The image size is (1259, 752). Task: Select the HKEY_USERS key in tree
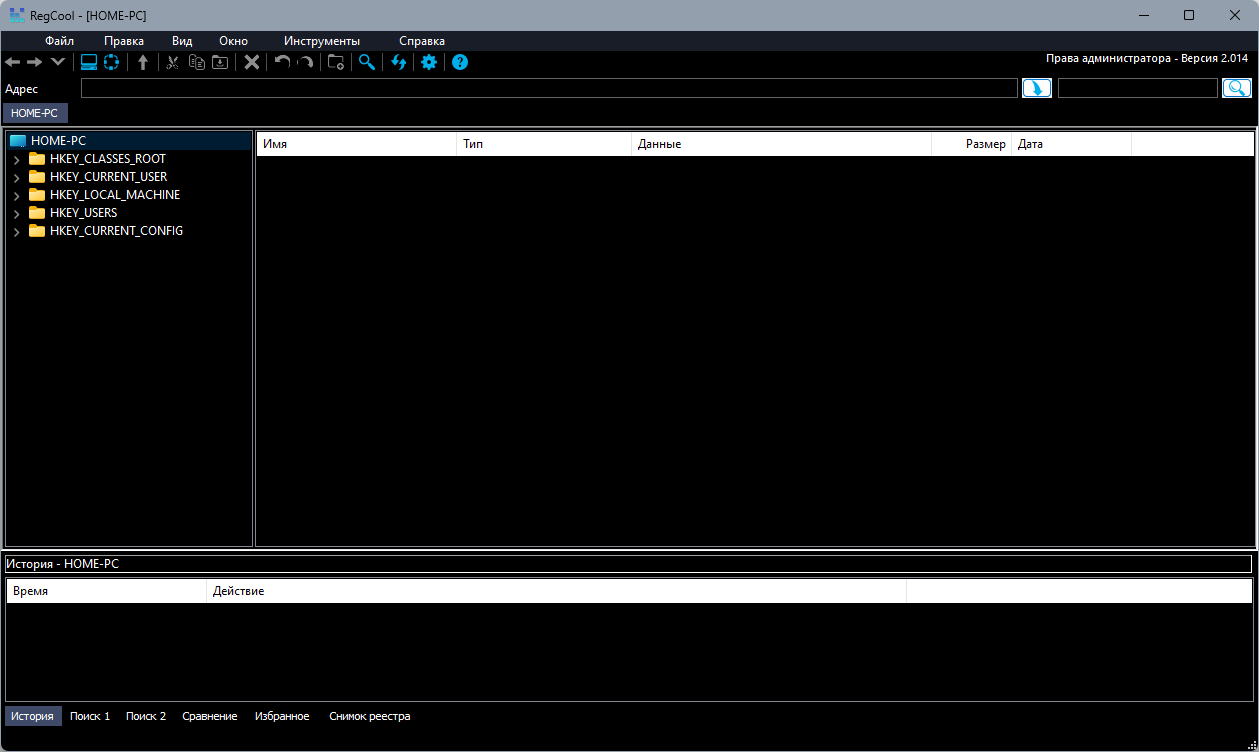tap(83, 213)
